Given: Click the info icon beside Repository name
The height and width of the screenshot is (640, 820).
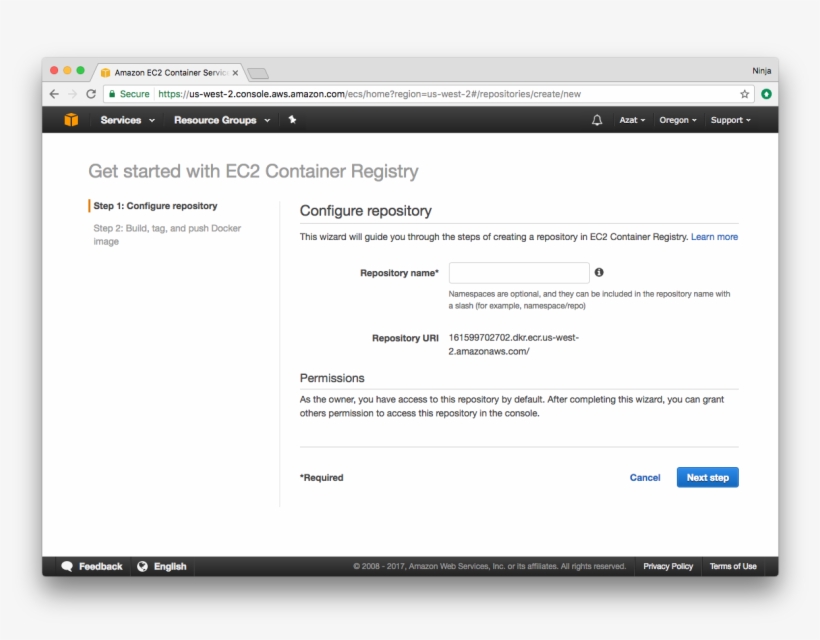Looking at the screenshot, I should [x=597, y=272].
